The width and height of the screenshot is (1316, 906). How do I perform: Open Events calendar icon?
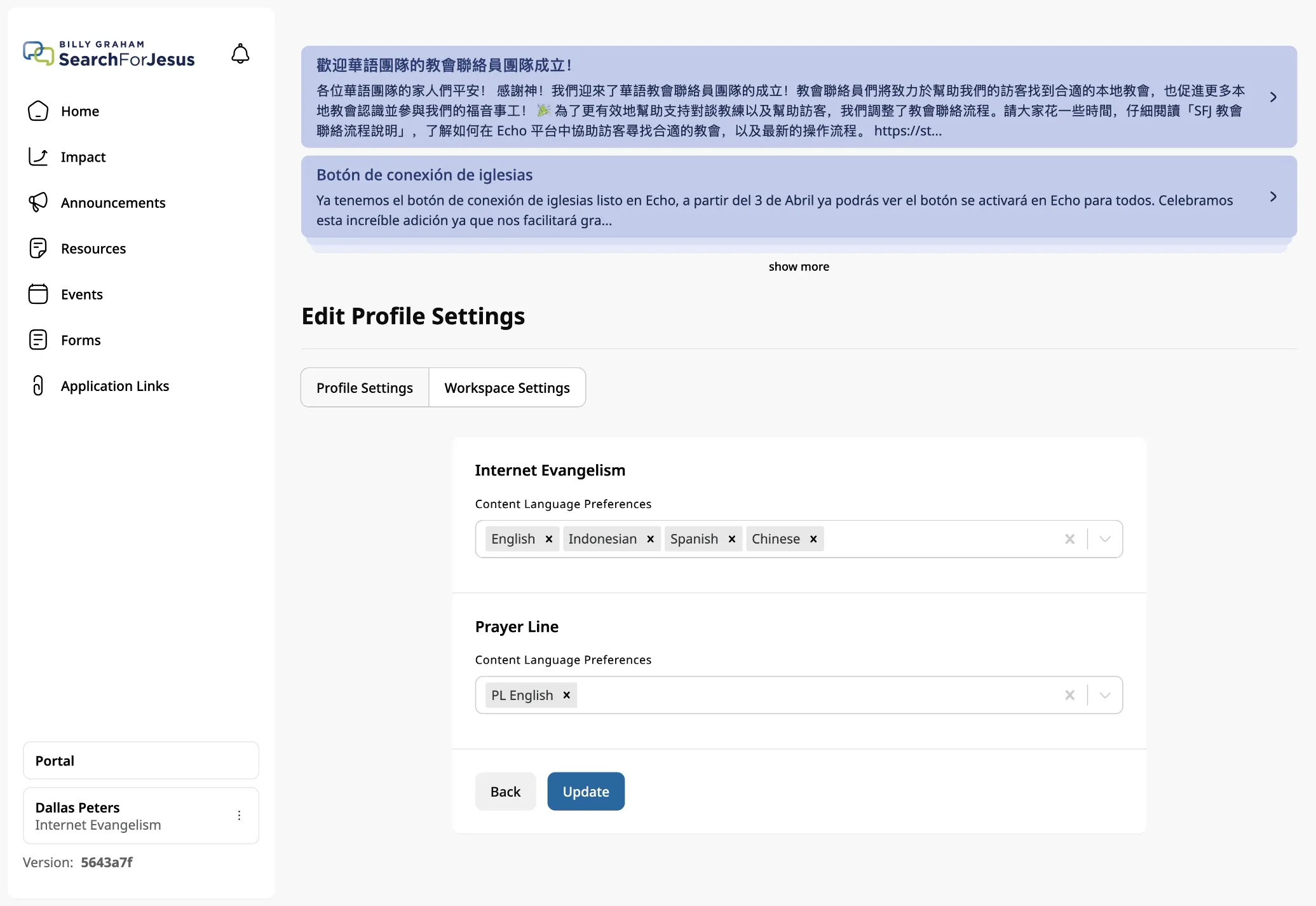[38, 294]
